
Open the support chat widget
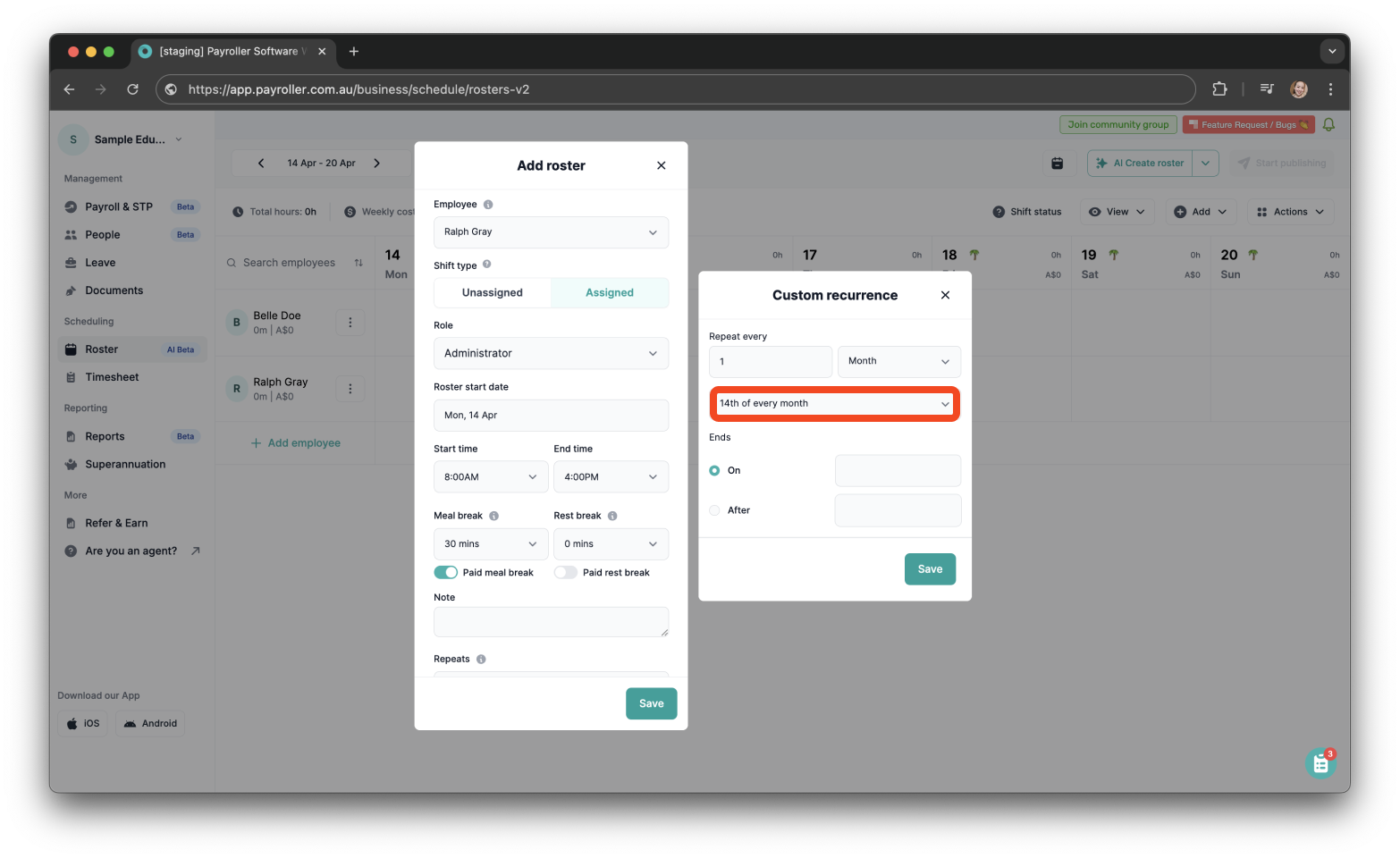click(x=1320, y=762)
